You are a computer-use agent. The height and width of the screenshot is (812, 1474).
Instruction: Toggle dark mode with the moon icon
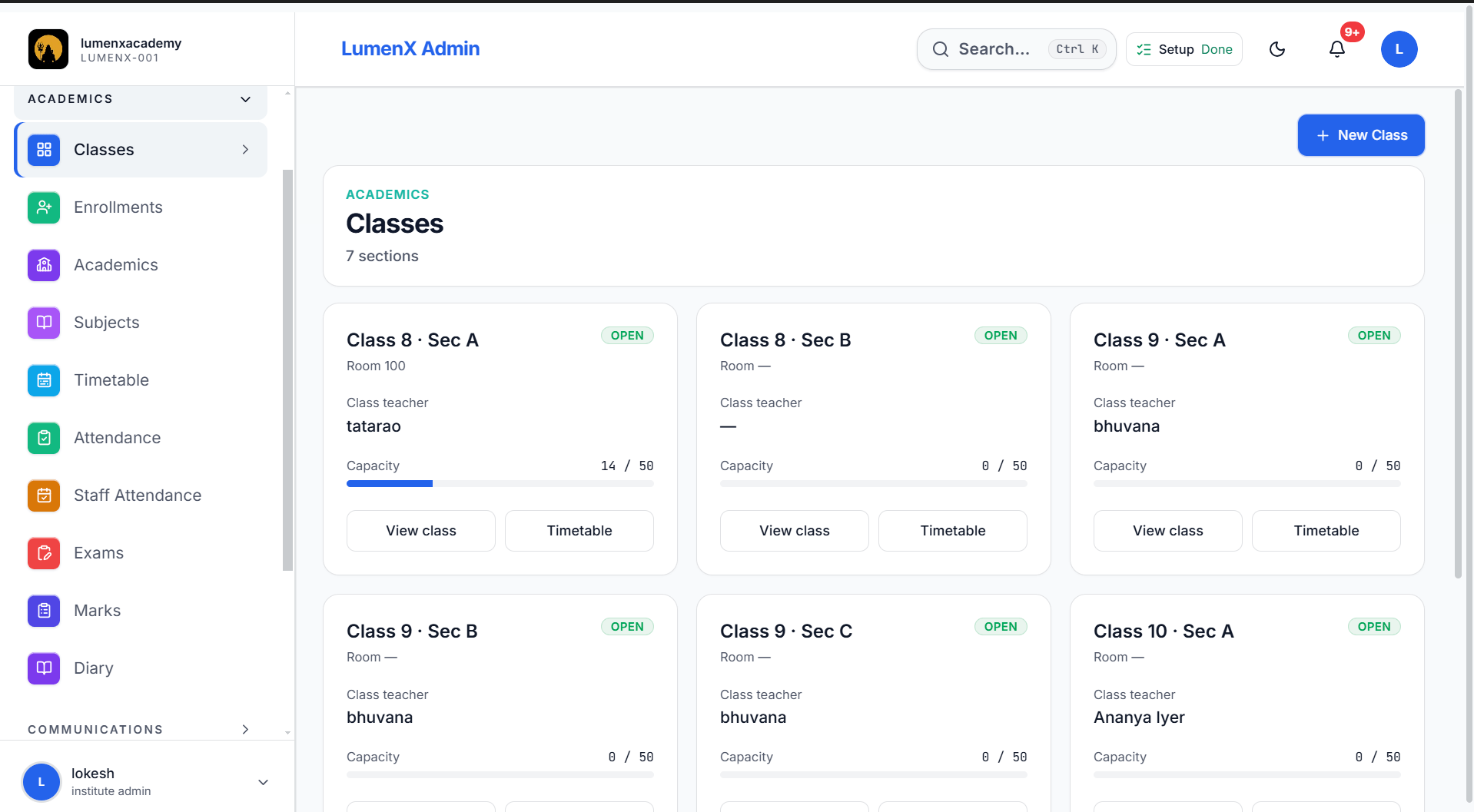click(1277, 49)
